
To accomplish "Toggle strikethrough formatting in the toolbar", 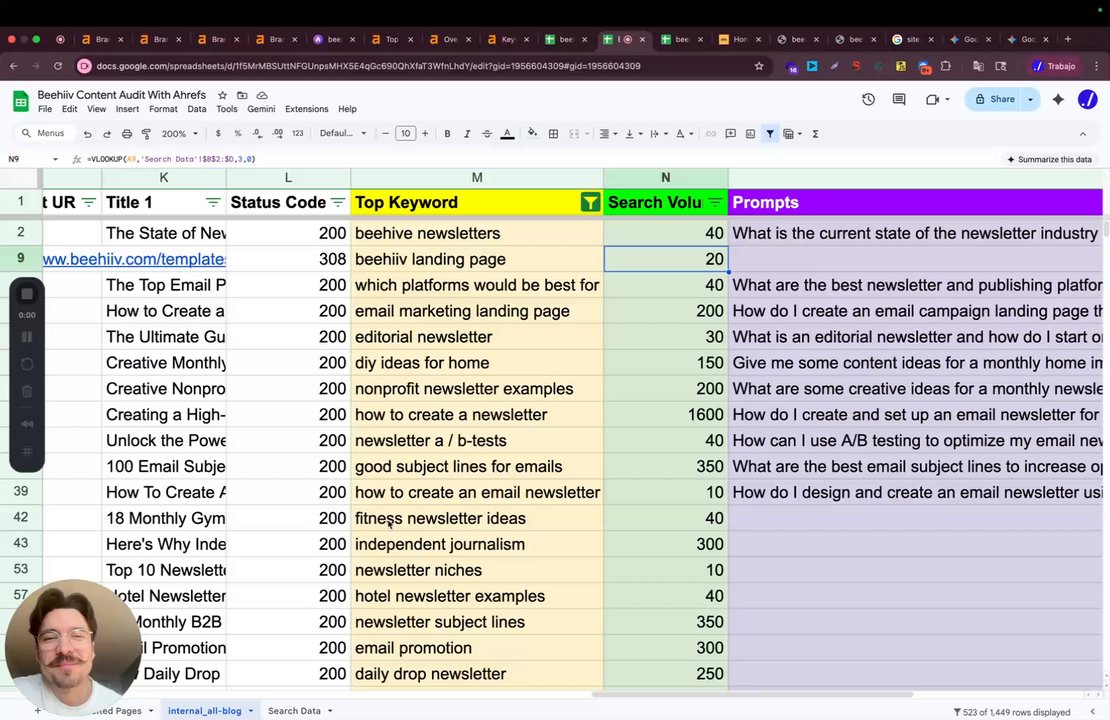I will point(487,134).
